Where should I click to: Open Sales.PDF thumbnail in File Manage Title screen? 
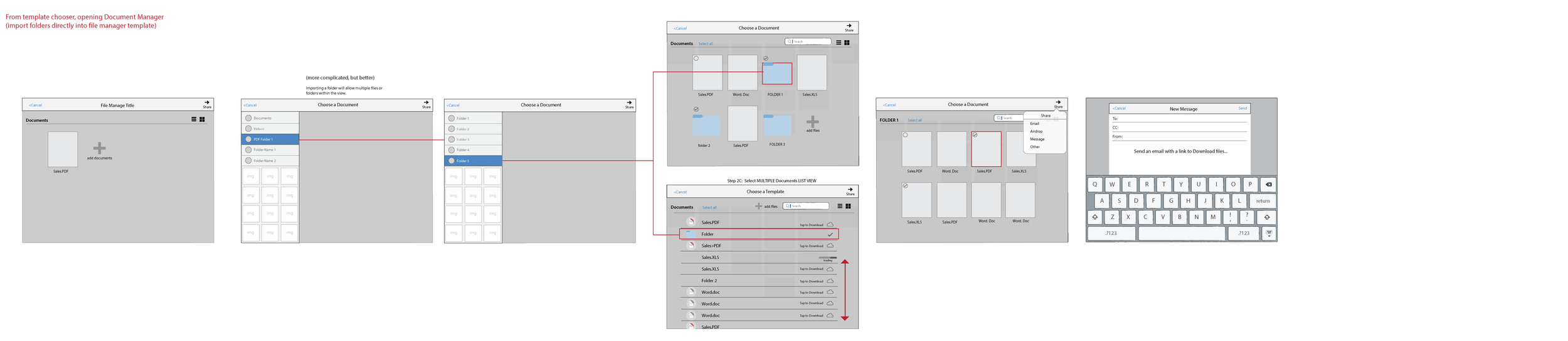point(63,149)
